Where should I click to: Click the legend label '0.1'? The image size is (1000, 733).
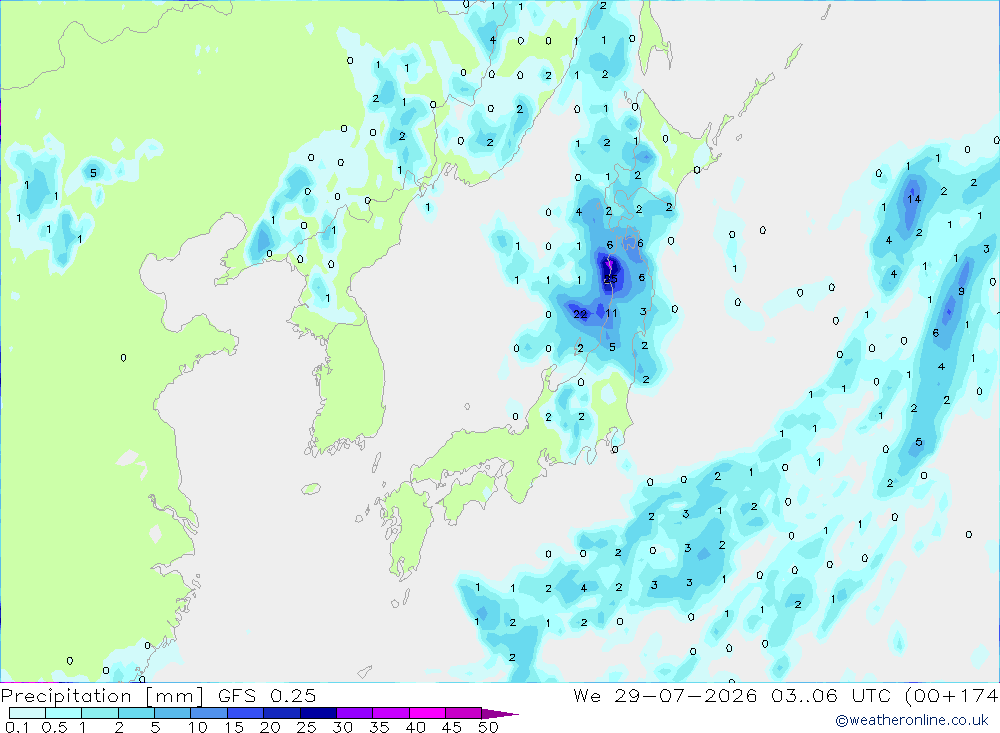coord(17,727)
